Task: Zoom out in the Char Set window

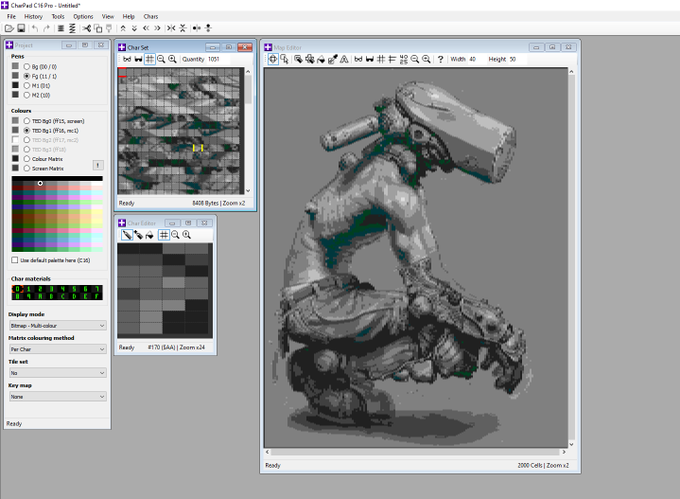Action: click(x=161, y=59)
